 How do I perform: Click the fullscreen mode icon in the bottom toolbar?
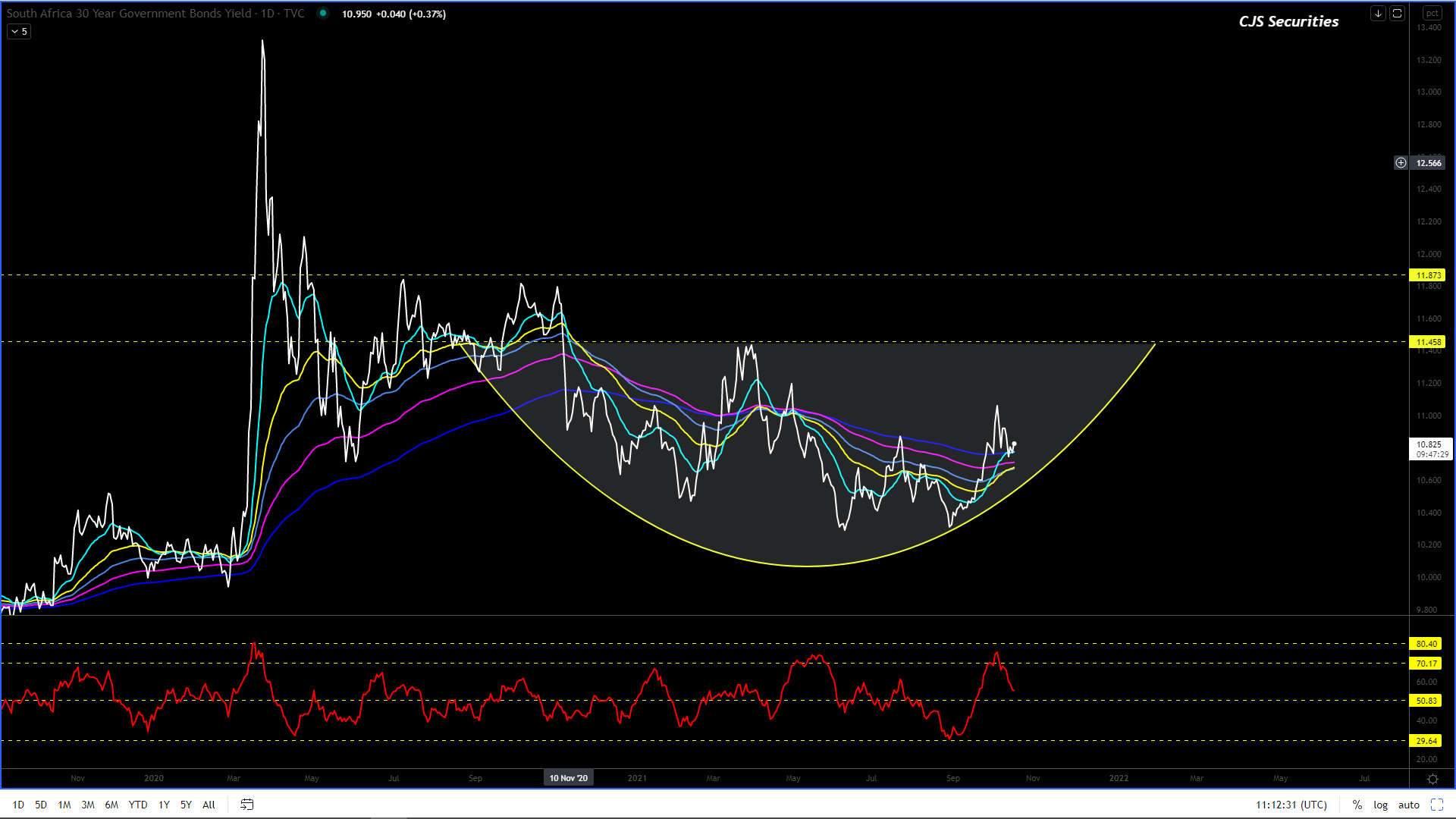coord(1436,805)
